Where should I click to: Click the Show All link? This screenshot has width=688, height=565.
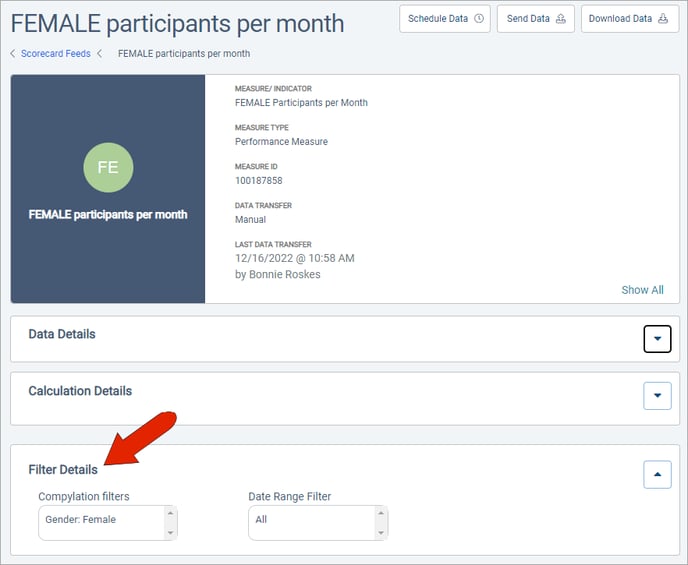[x=642, y=290]
